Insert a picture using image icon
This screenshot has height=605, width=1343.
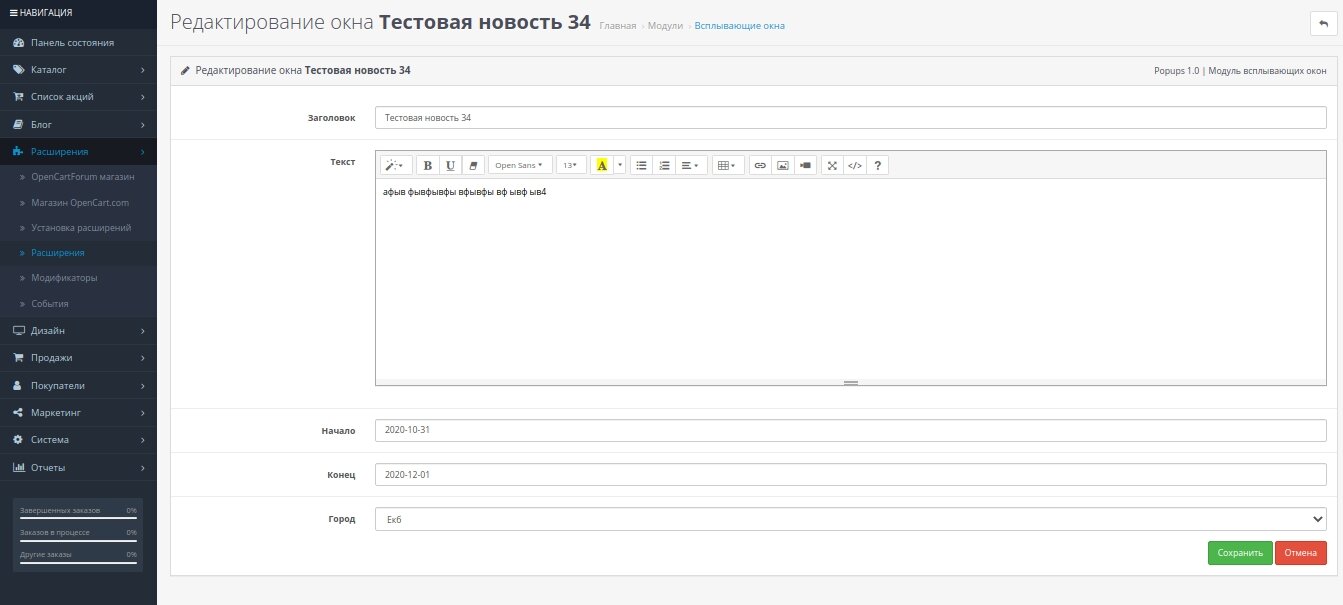(x=783, y=165)
